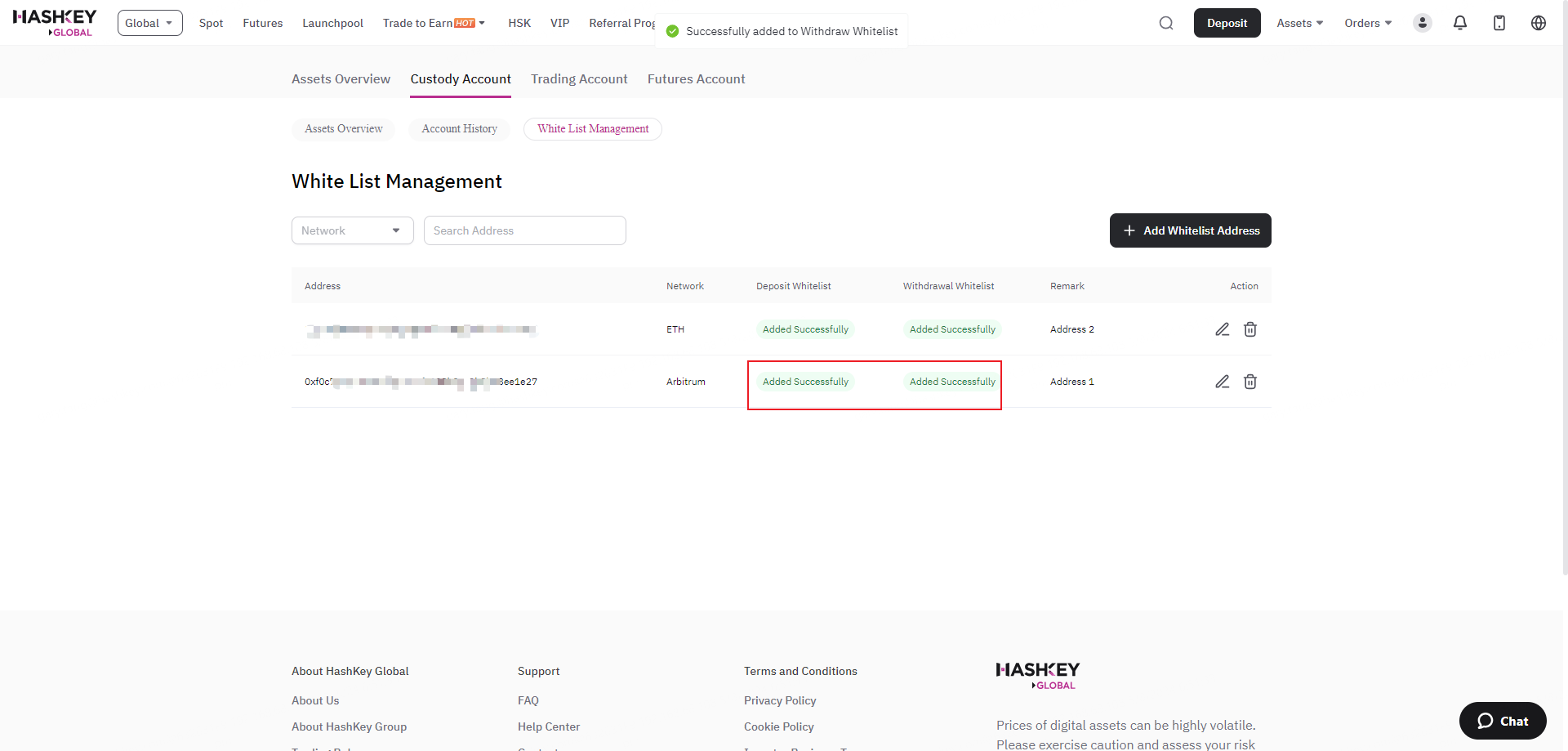Expand the Global region dropdown

click(x=149, y=23)
